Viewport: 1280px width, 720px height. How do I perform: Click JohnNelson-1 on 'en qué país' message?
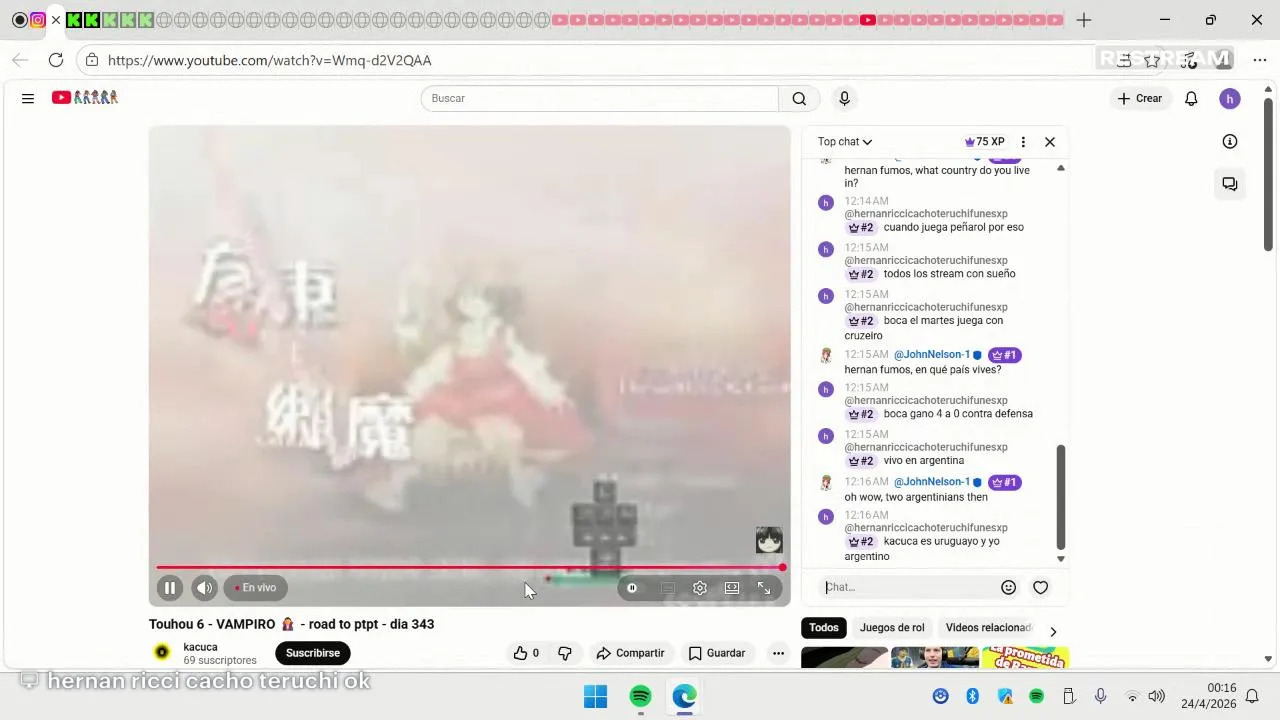(x=932, y=355)
